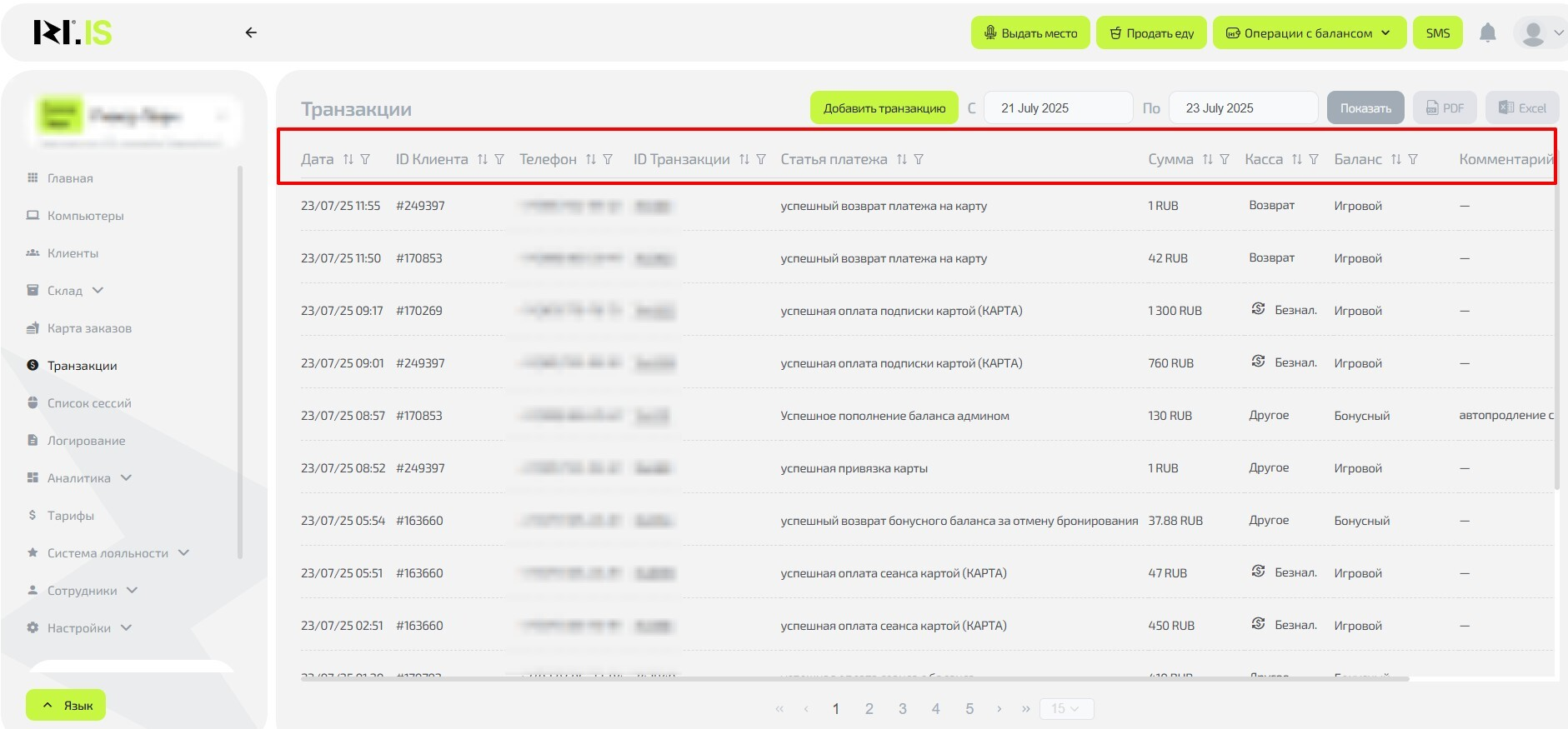Click the start date field 21 July 2025
The image size is (1568, 729).
click(x=1057, y=108)
